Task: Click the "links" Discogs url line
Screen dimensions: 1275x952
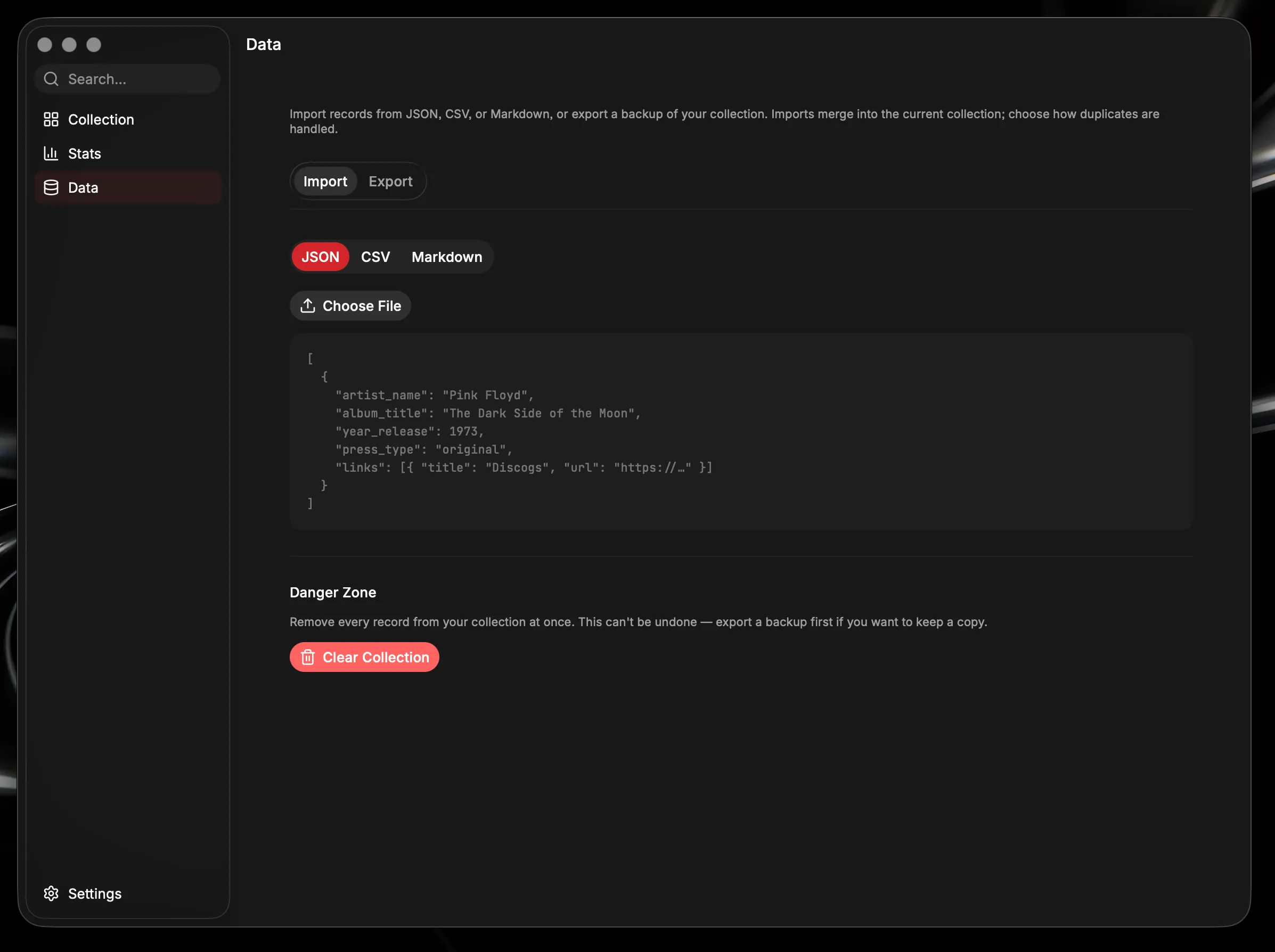Action: tap(524, 467)
